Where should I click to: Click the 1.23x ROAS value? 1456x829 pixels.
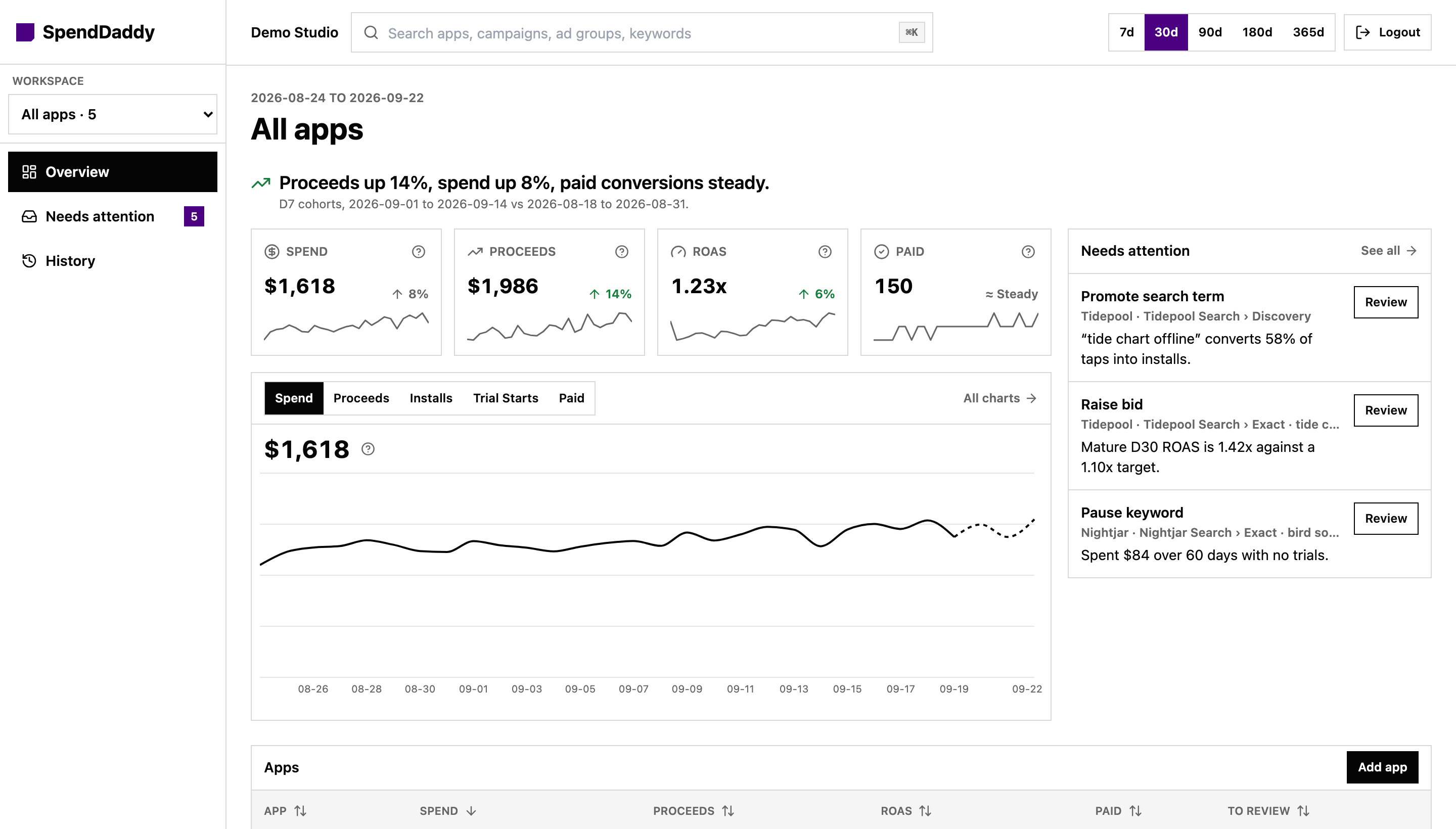[x=699, y=287]
